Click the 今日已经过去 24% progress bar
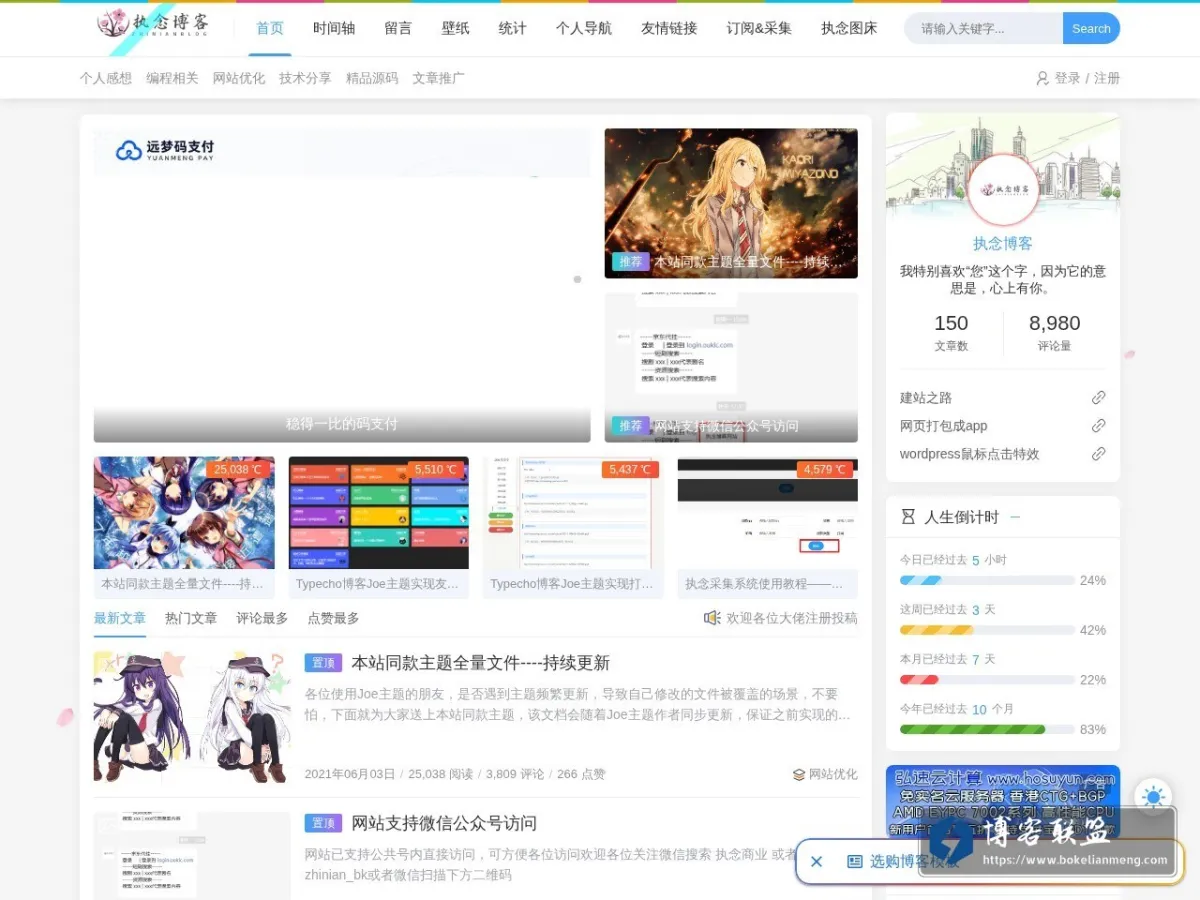The height and width of the screenshot is (900, 1200). pyautogui.click(x=987, y=580)
